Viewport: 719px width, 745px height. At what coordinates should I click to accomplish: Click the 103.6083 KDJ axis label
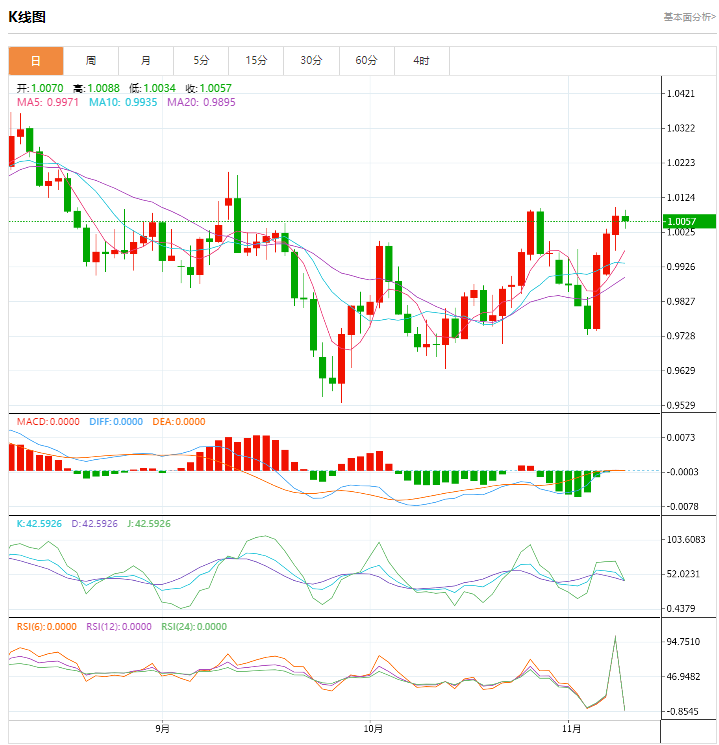click(x=686, y=540)
